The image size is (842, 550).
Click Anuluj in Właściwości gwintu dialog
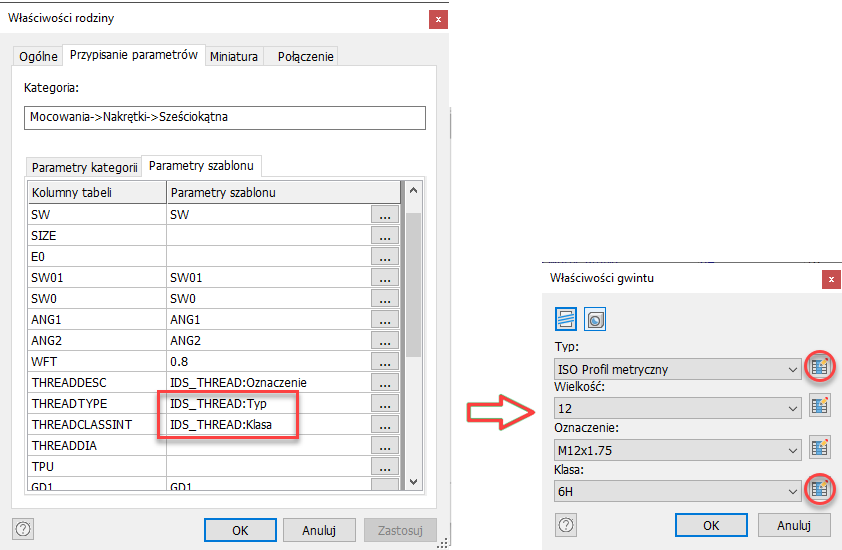794,525
